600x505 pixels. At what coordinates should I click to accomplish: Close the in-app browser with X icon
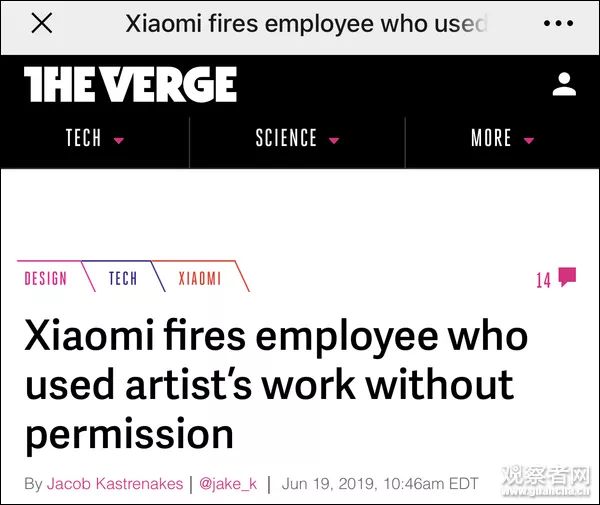click(x=41, y=24)
